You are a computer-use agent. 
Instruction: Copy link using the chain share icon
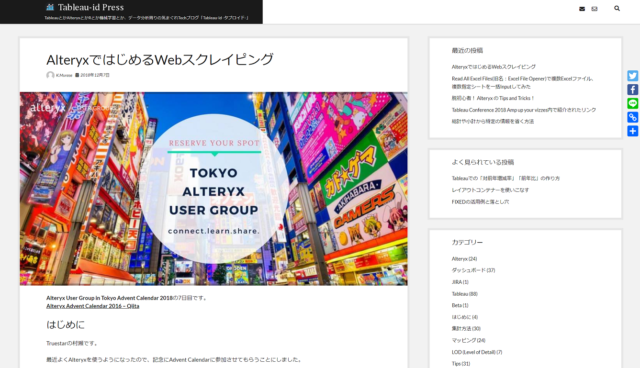[x=633, y=117]
